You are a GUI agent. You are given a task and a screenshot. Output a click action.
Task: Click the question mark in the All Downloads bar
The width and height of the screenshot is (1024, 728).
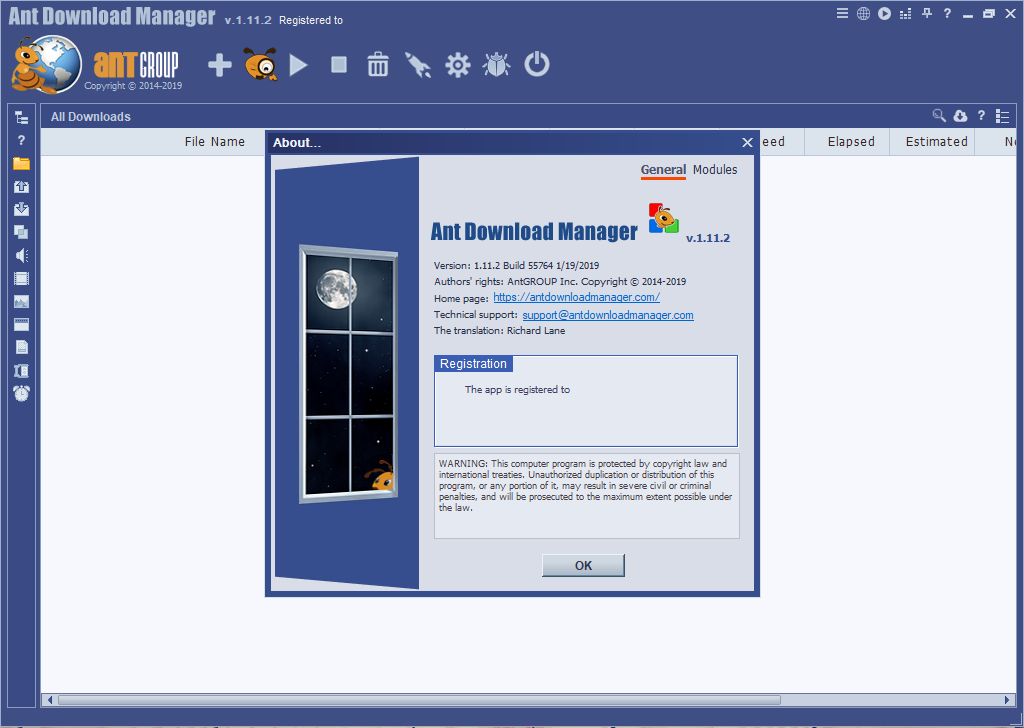(981, 116)
